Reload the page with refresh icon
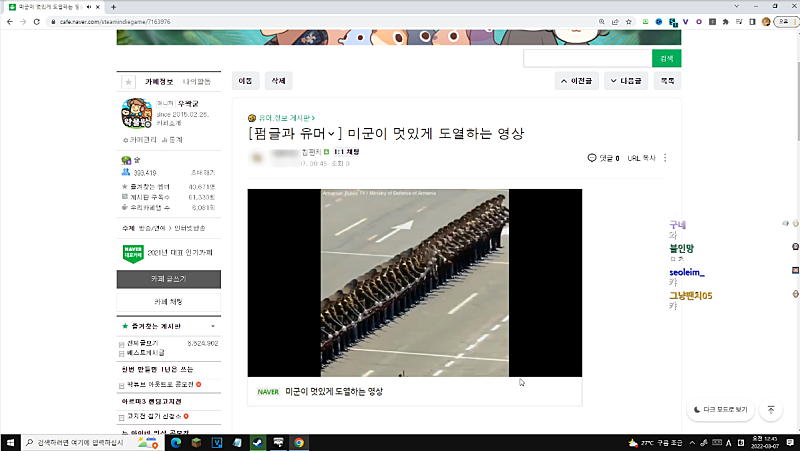 pos(37,22)
